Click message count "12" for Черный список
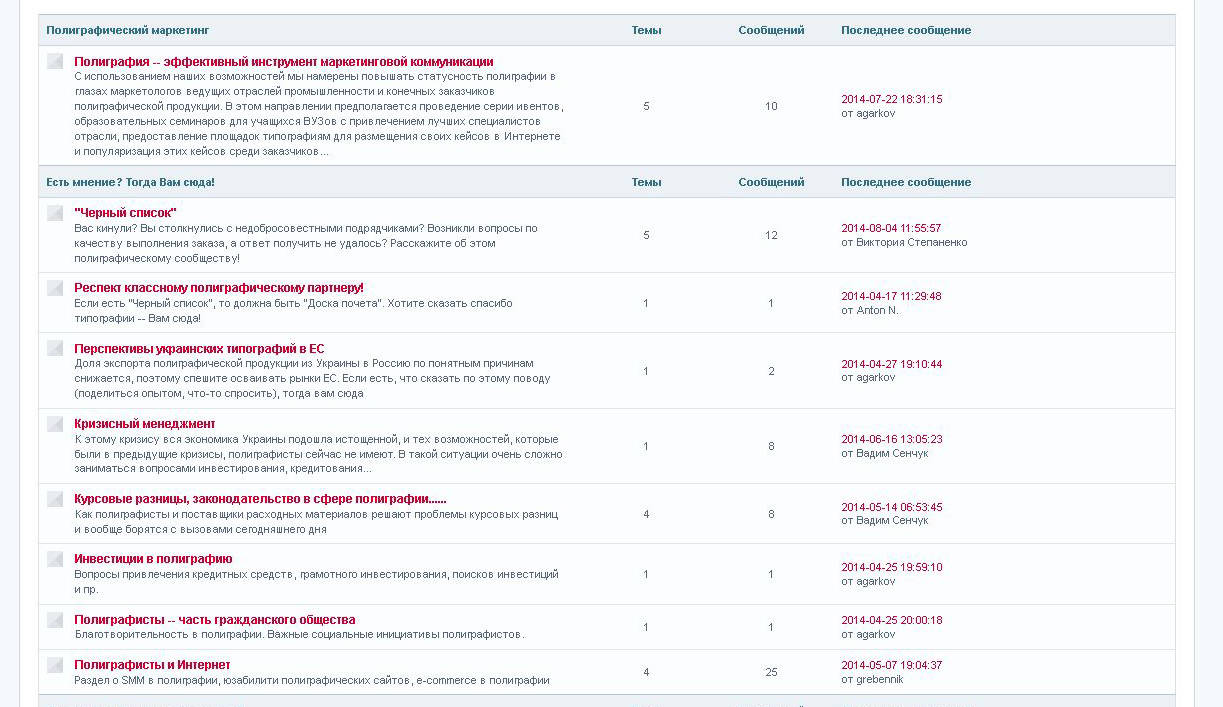This screenshot has height=707, width=1223. (771, 235)
